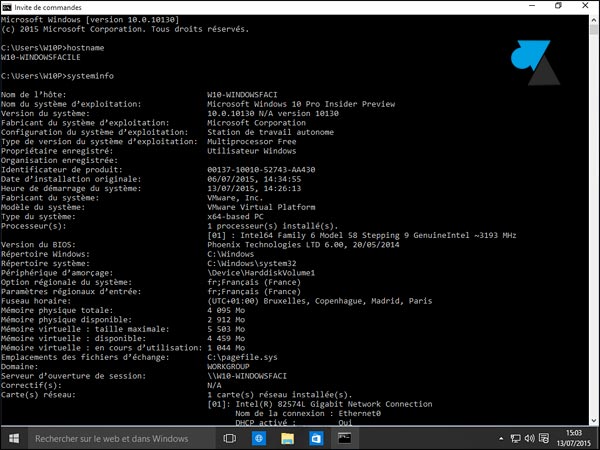Click 'Utilisateur Windows' owner value

point(251,151)
